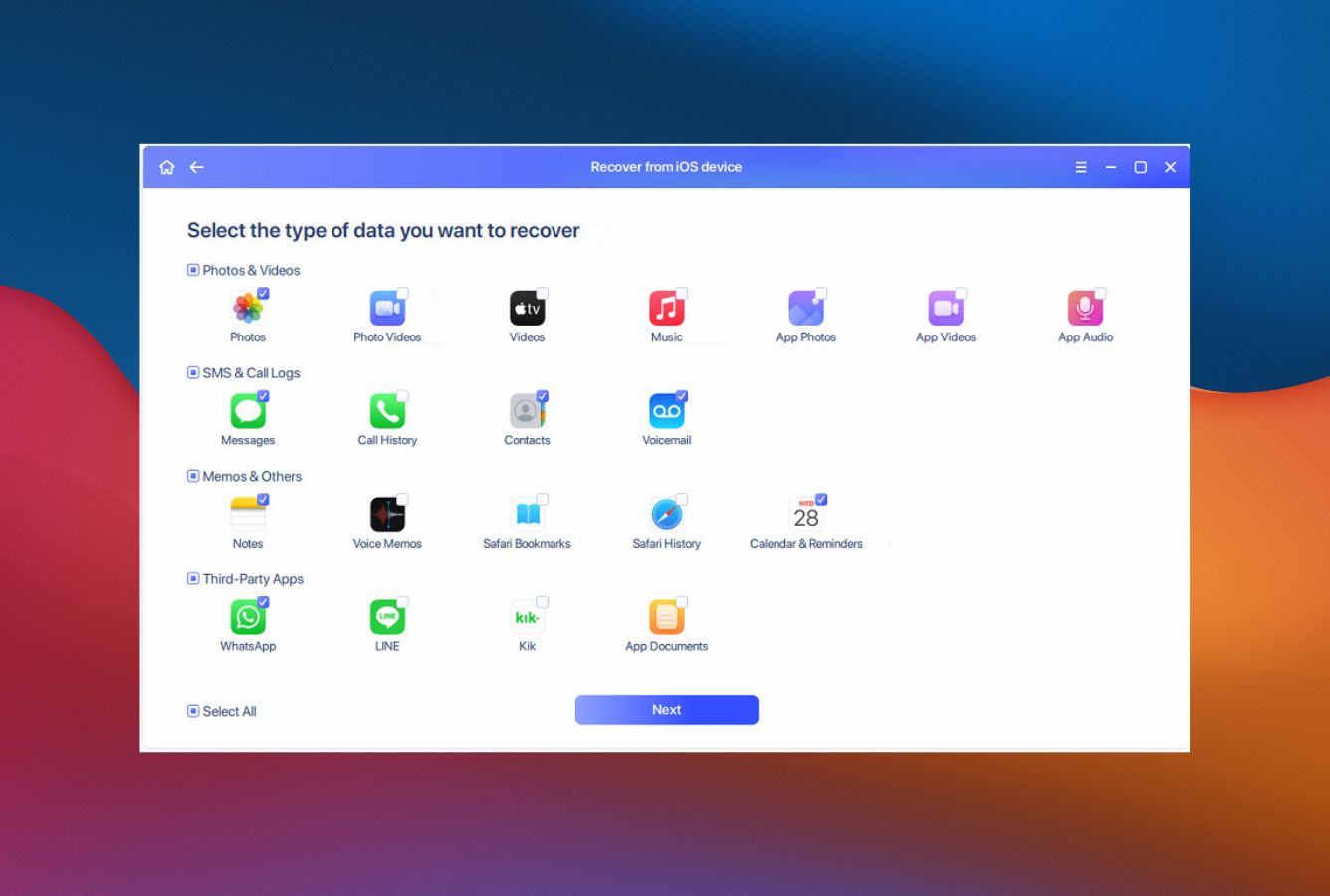This screenshot has width=1330, height=896.
Task: Choose the WhatsApp icon
Action: [x=248, y=617]
